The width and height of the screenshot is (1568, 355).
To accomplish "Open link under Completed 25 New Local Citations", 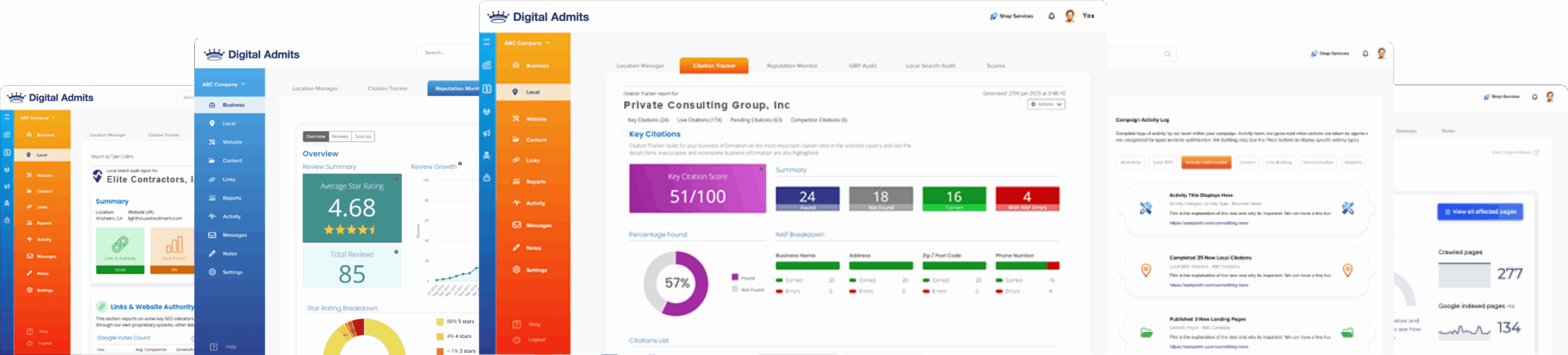I will point(1208,285).
